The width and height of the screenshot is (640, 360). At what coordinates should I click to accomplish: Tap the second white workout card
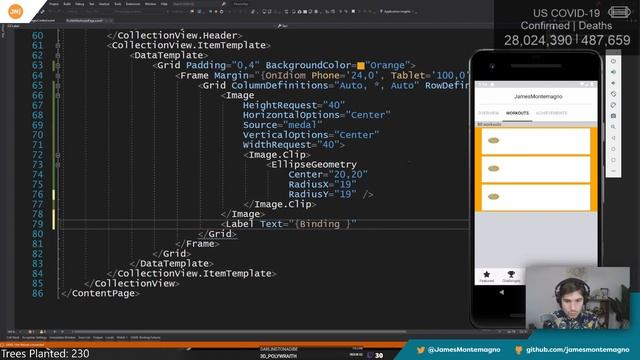[x=536, y=169]
